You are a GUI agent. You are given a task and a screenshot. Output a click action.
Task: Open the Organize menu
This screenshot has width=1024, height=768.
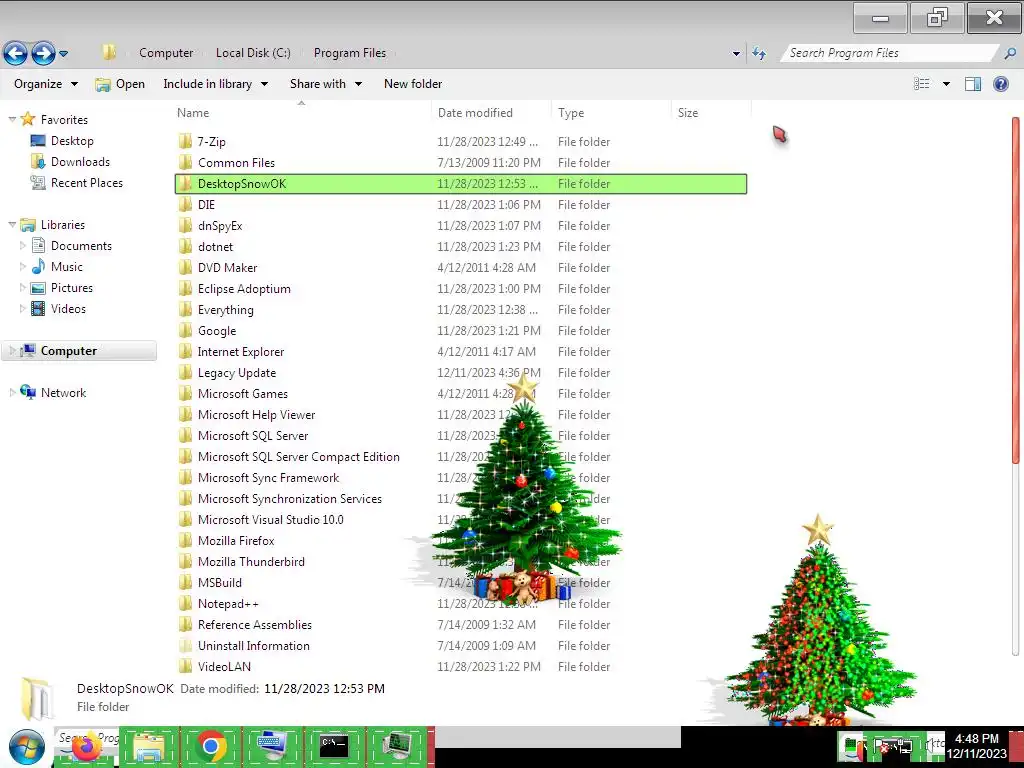coord(46,84)
